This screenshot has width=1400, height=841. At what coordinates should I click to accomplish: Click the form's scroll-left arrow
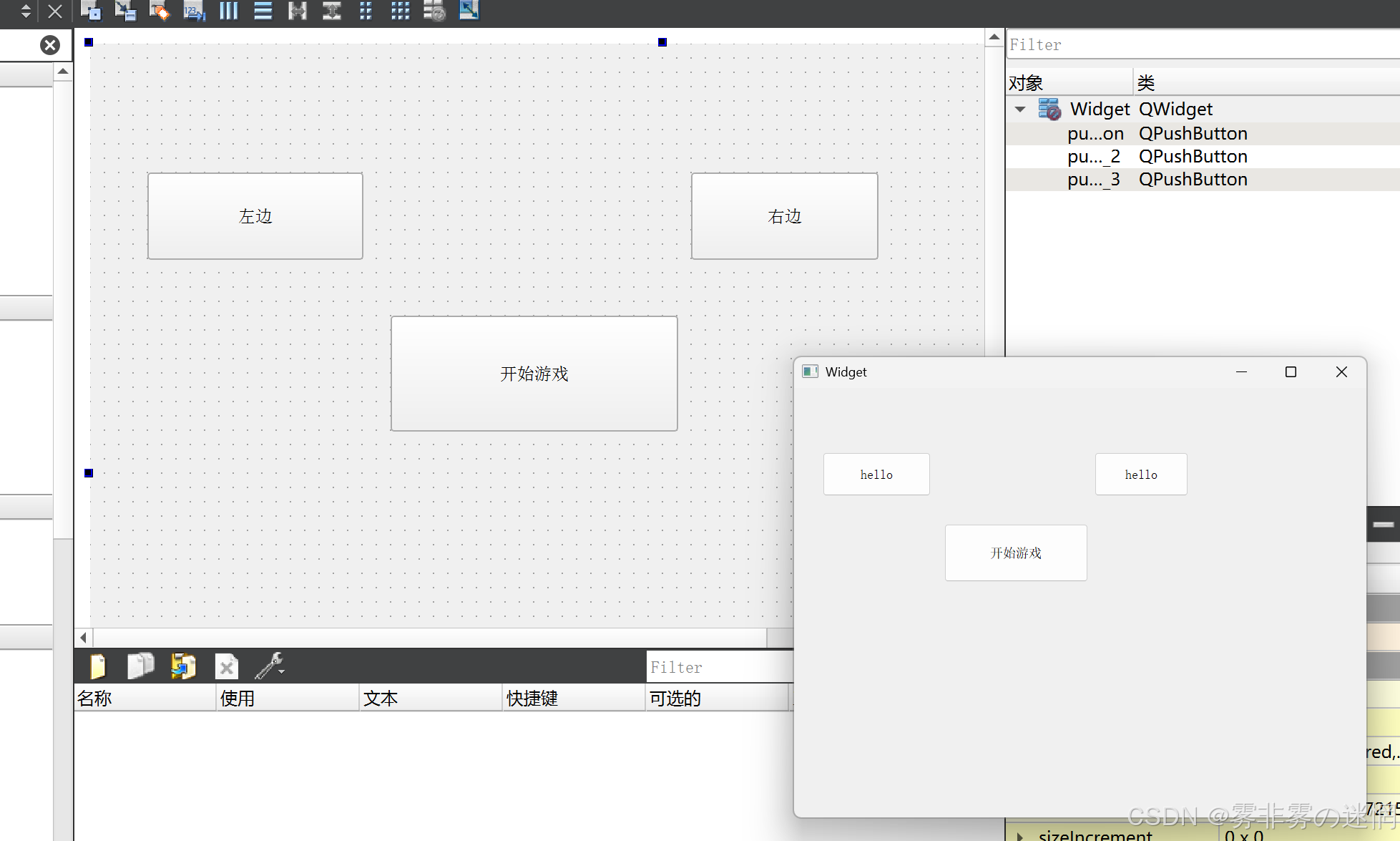(83, 637)
